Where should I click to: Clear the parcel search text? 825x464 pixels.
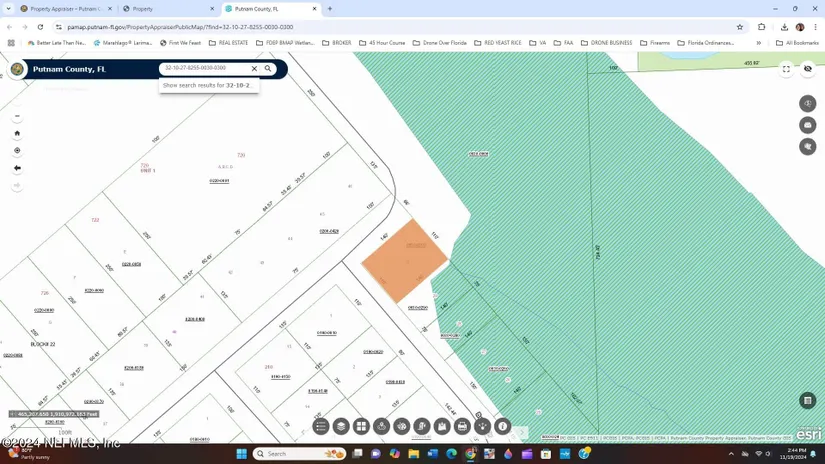point(254,69)
